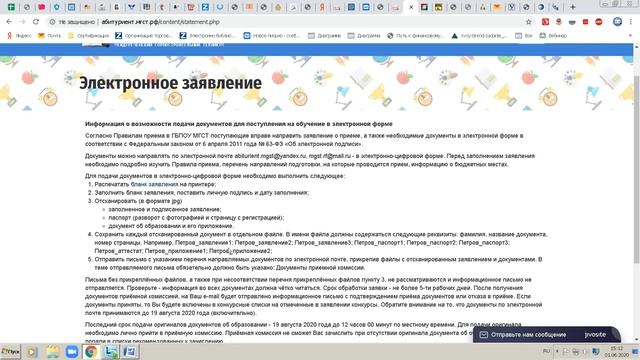Click 'Отсканировать (в формате jpg)' list item

click(138, 201)
